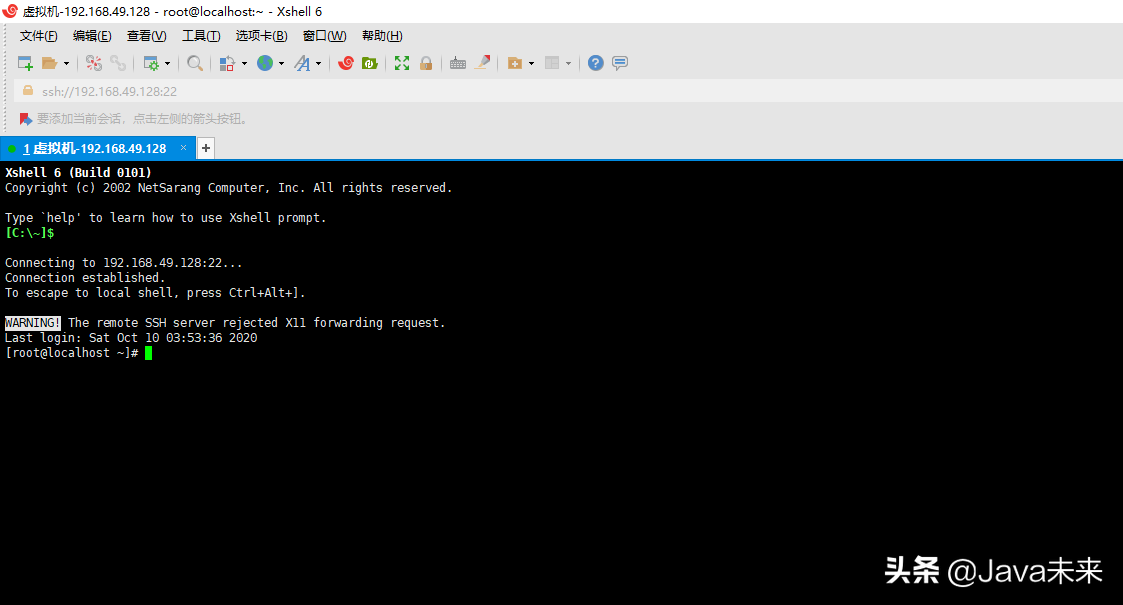Screen dimensions: 1123x605
Task: Expand the pane layout dropdown arrow
Action: [569, 63]
